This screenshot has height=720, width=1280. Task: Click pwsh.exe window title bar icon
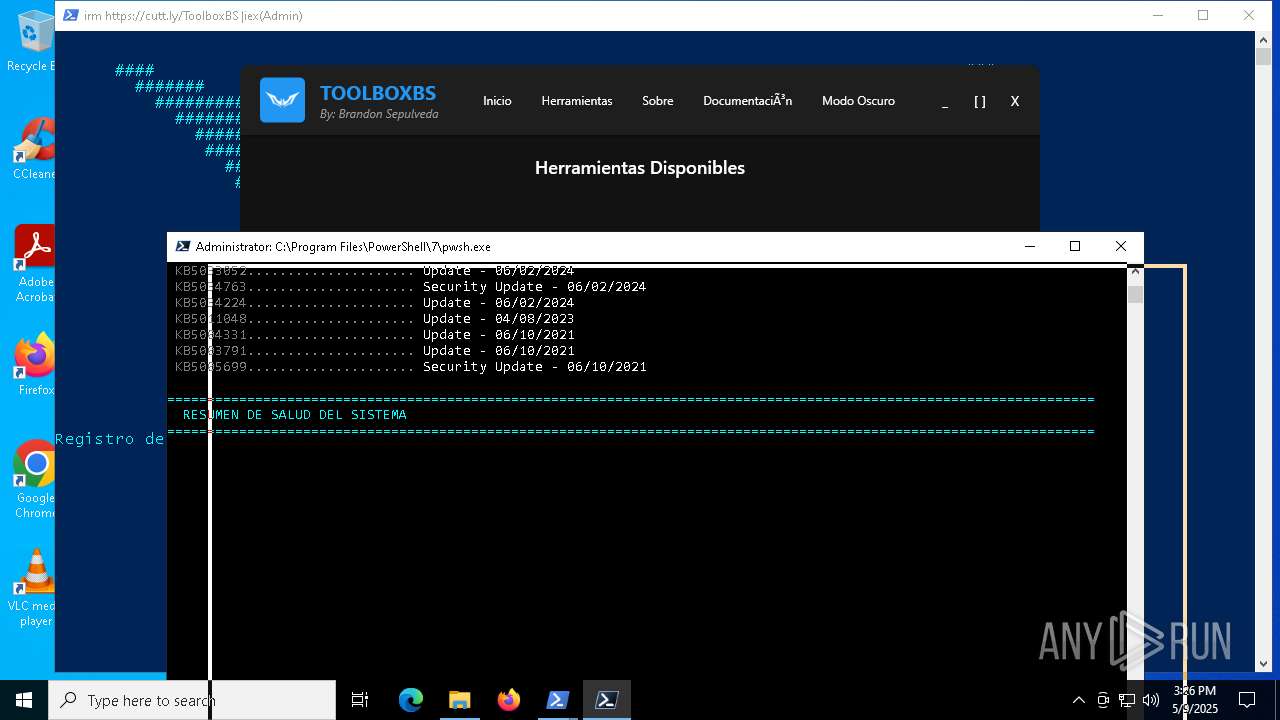pyautogui.click(x=183, y=246)
